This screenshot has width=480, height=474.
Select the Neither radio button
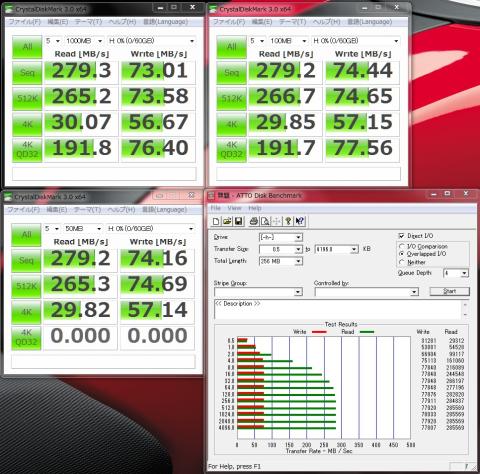click(402, 262)
